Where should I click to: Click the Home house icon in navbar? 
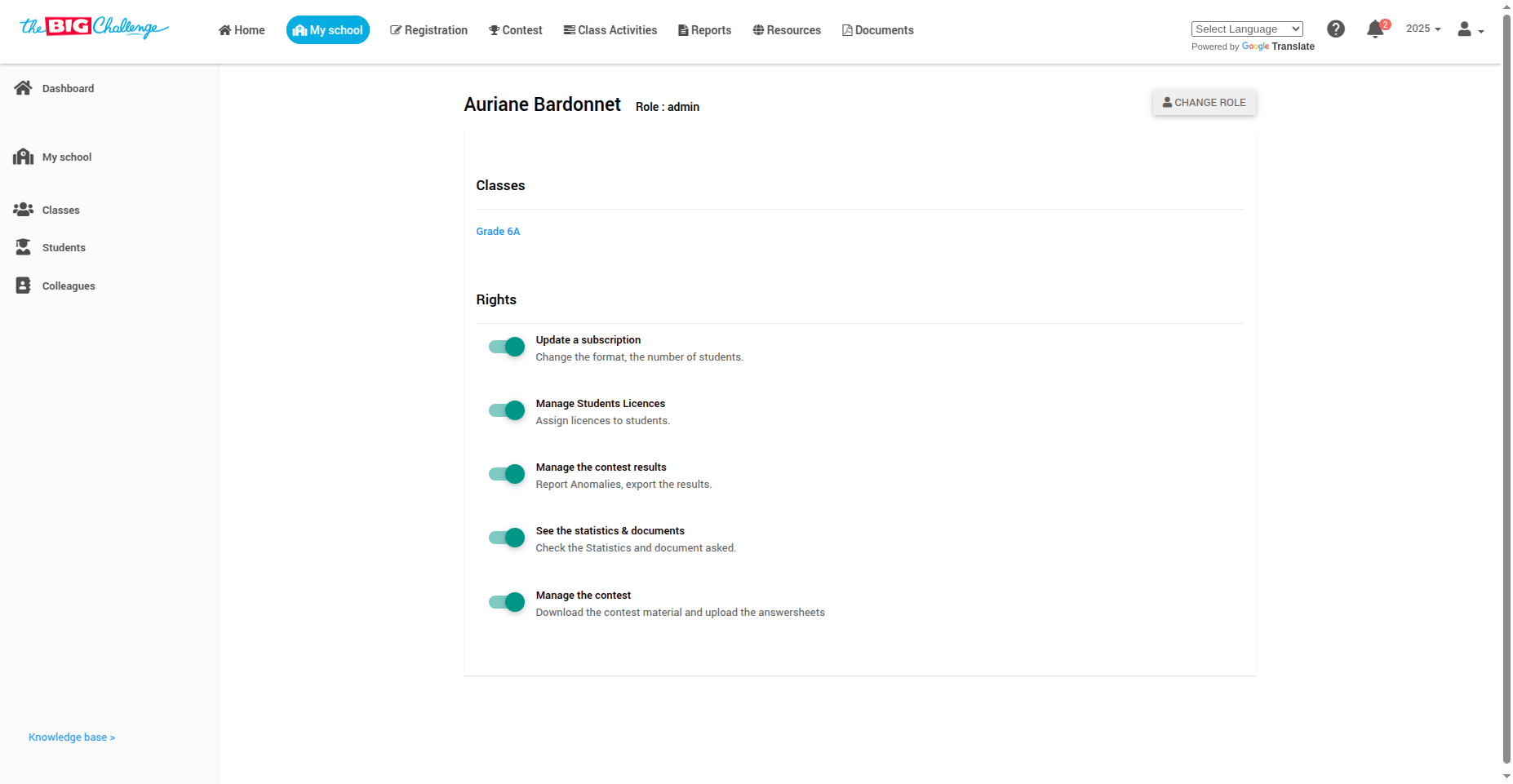tap(225, 30)
